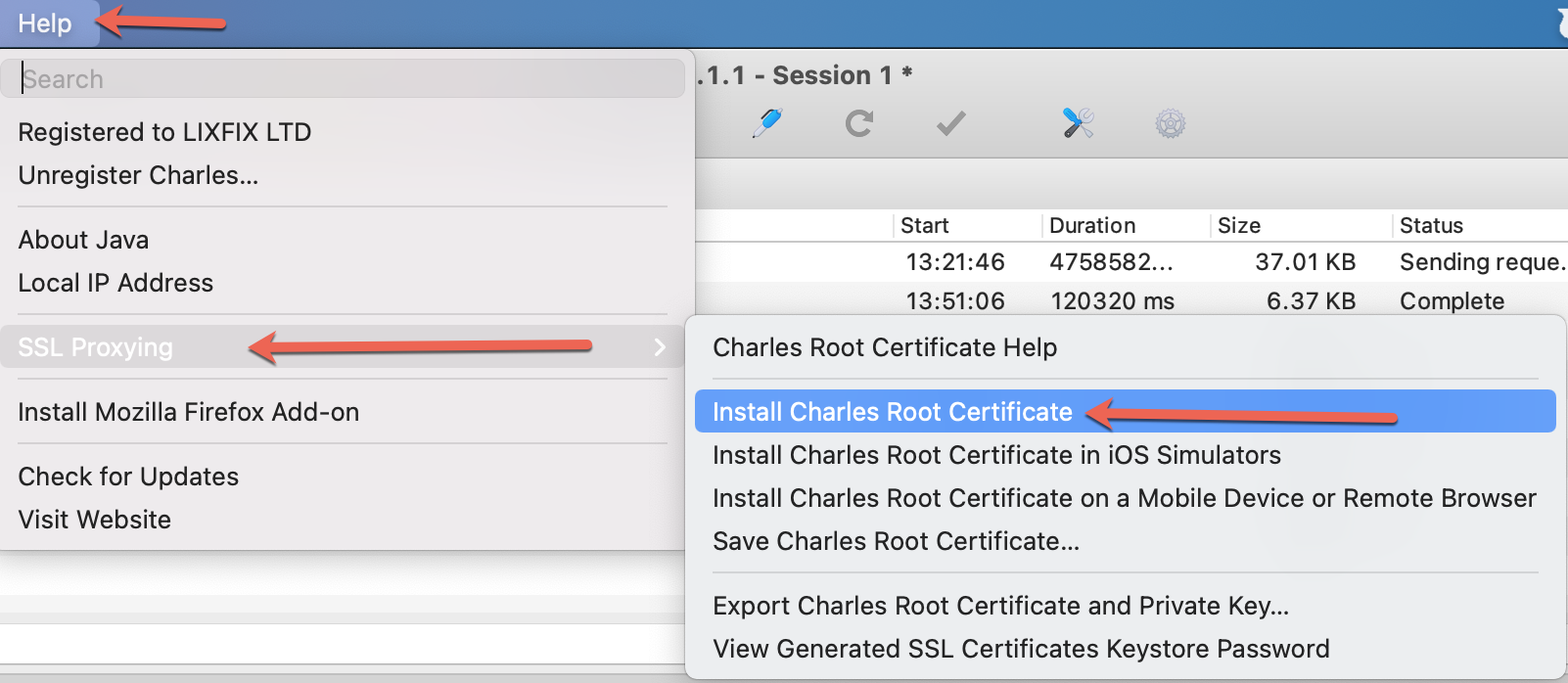This screenshot has height=683, width=1568.
Task: Open the SSL Proxying submenu
Action: [343, 346]
